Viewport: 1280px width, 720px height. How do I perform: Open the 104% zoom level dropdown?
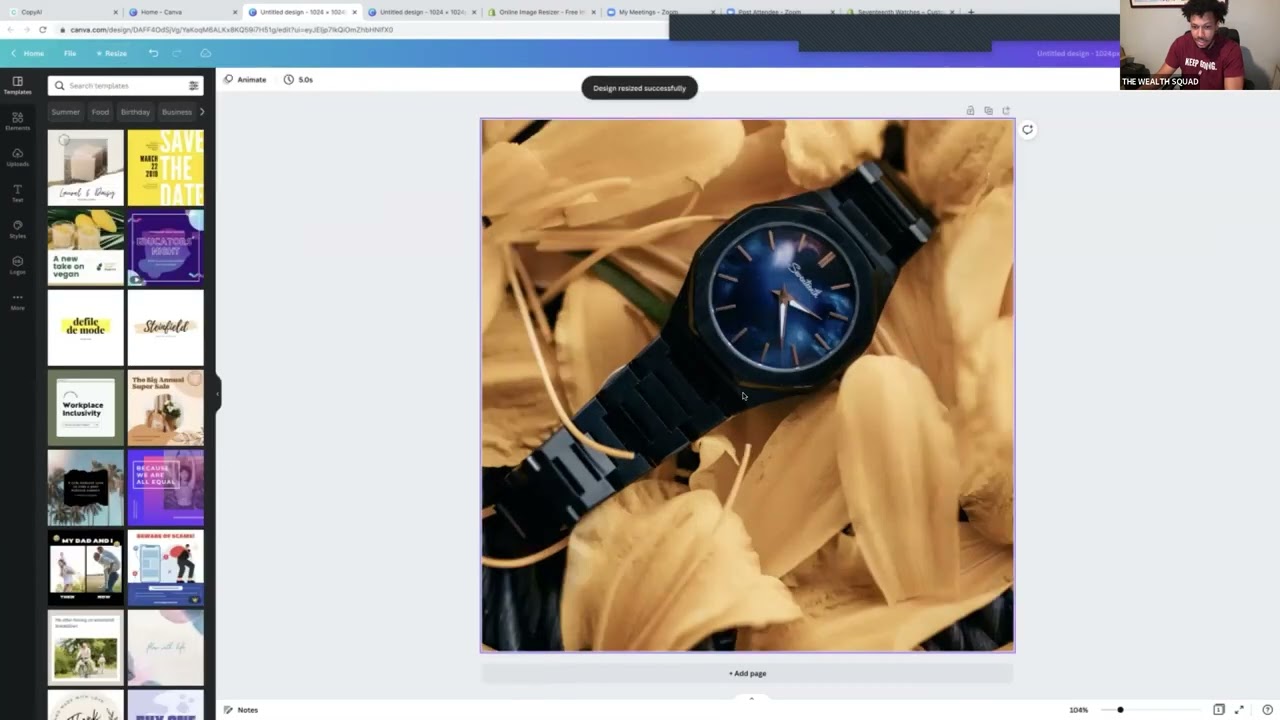pyautogui.click(x=1078, y=710)
